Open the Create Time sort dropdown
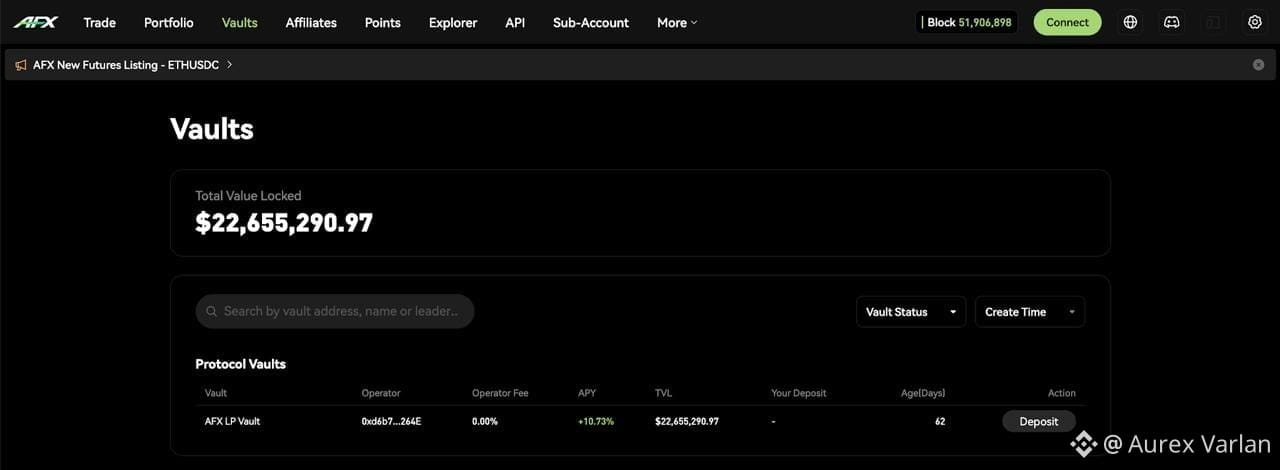This screenshot has width=1280, height=470. tap(1030, 312)
